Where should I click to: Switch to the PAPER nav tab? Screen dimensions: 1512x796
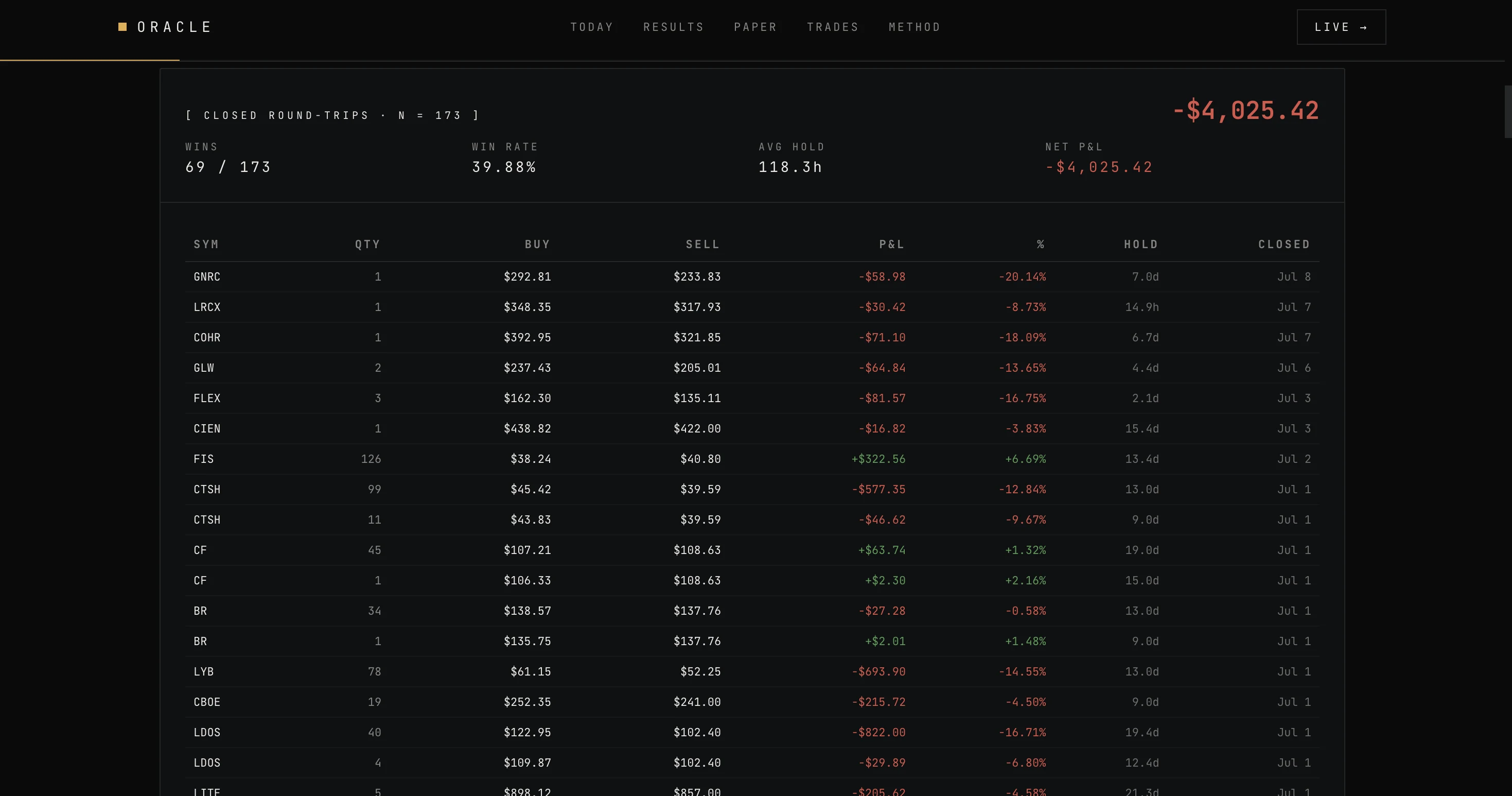(755, 27)
